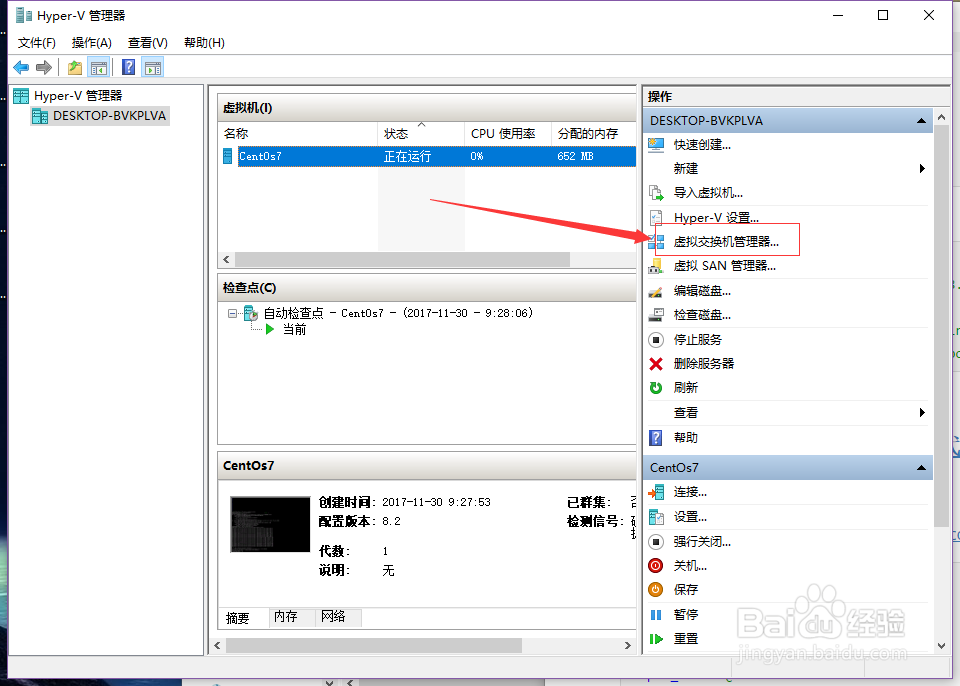Click the CentOs7 console thumbnail preview
This screenshot has height=686, width=960.
[270, 524]
